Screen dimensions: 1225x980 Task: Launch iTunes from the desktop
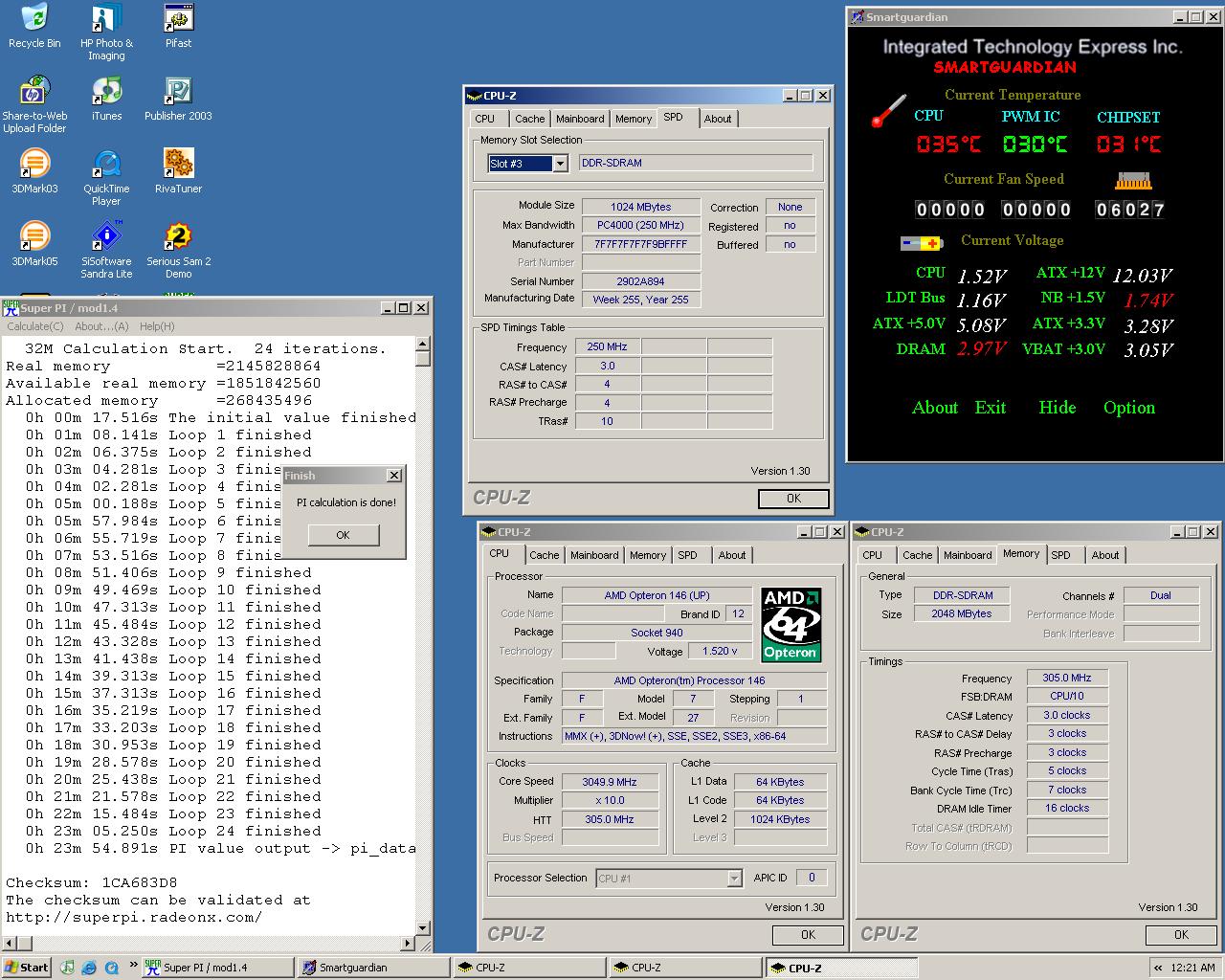click(106, 99)
